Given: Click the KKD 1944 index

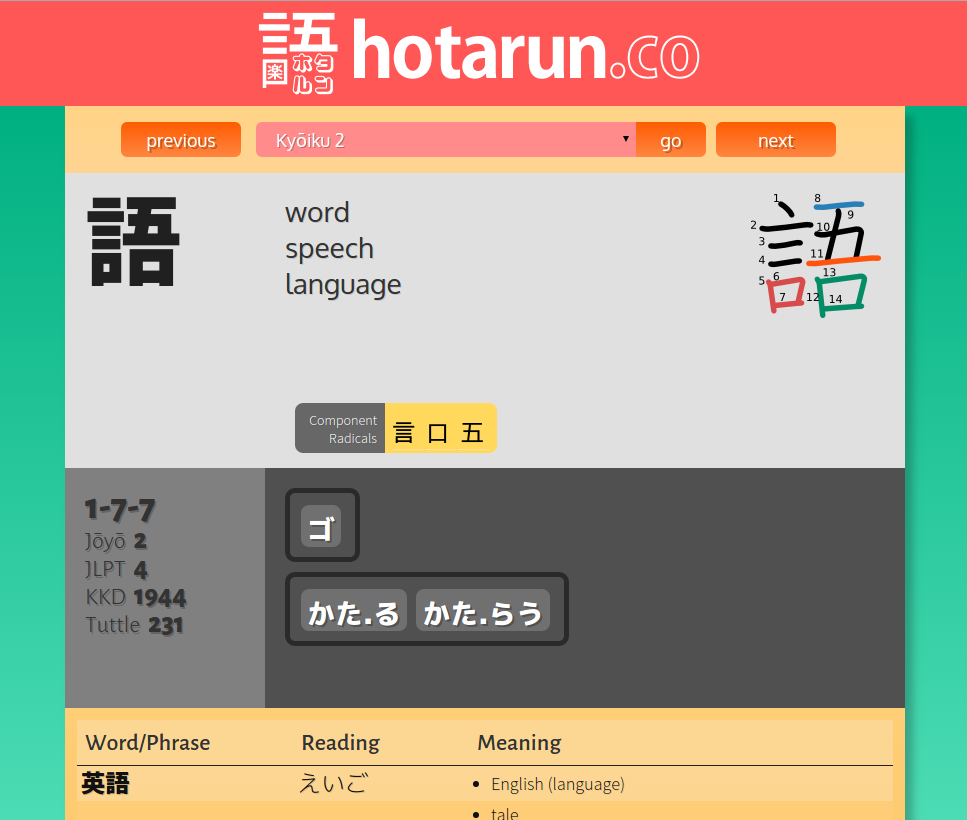Looking at the screenshot, I should [136, 597].
